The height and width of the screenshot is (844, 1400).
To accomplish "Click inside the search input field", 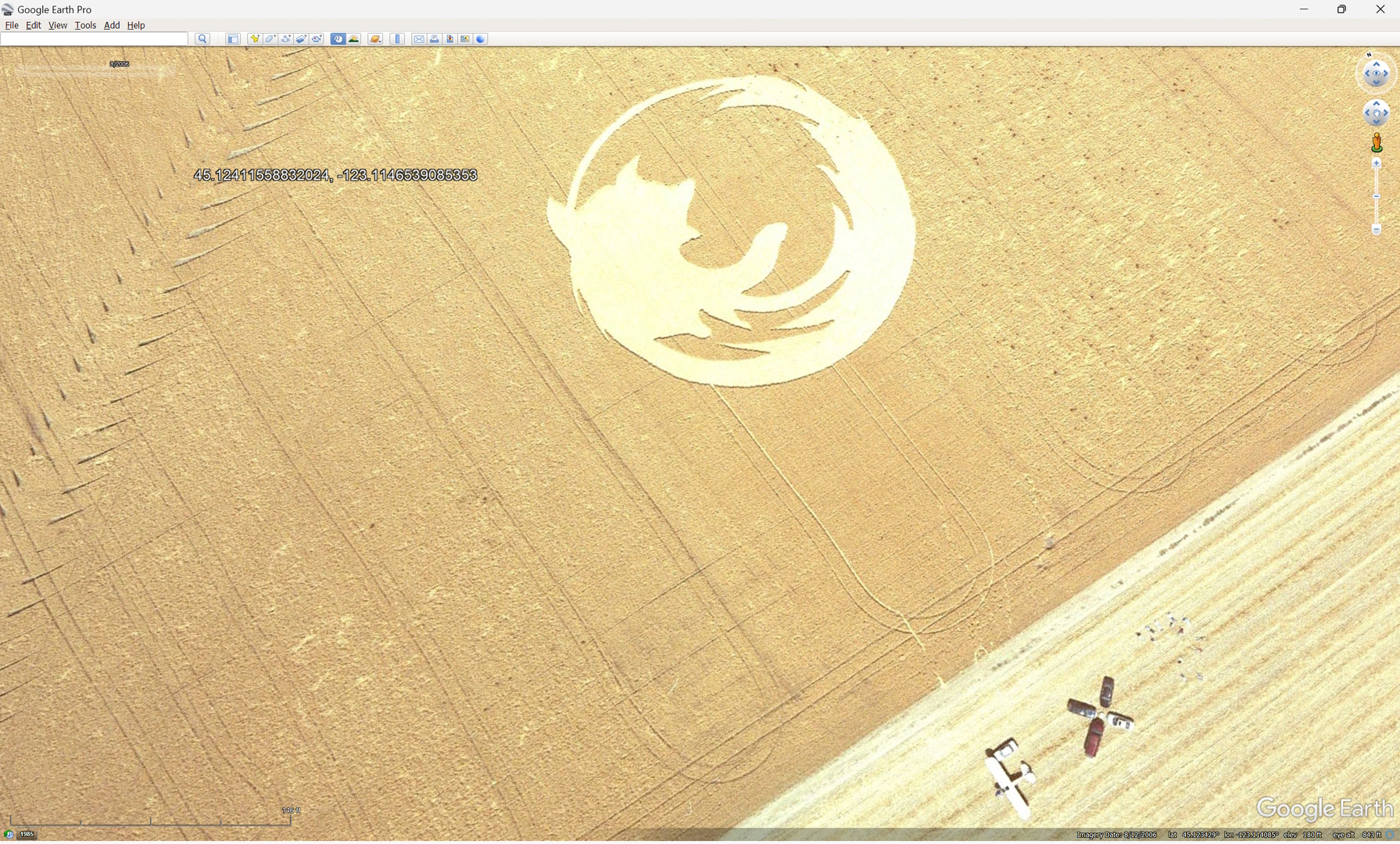I will pyautogui.click(x=94, y=39).
